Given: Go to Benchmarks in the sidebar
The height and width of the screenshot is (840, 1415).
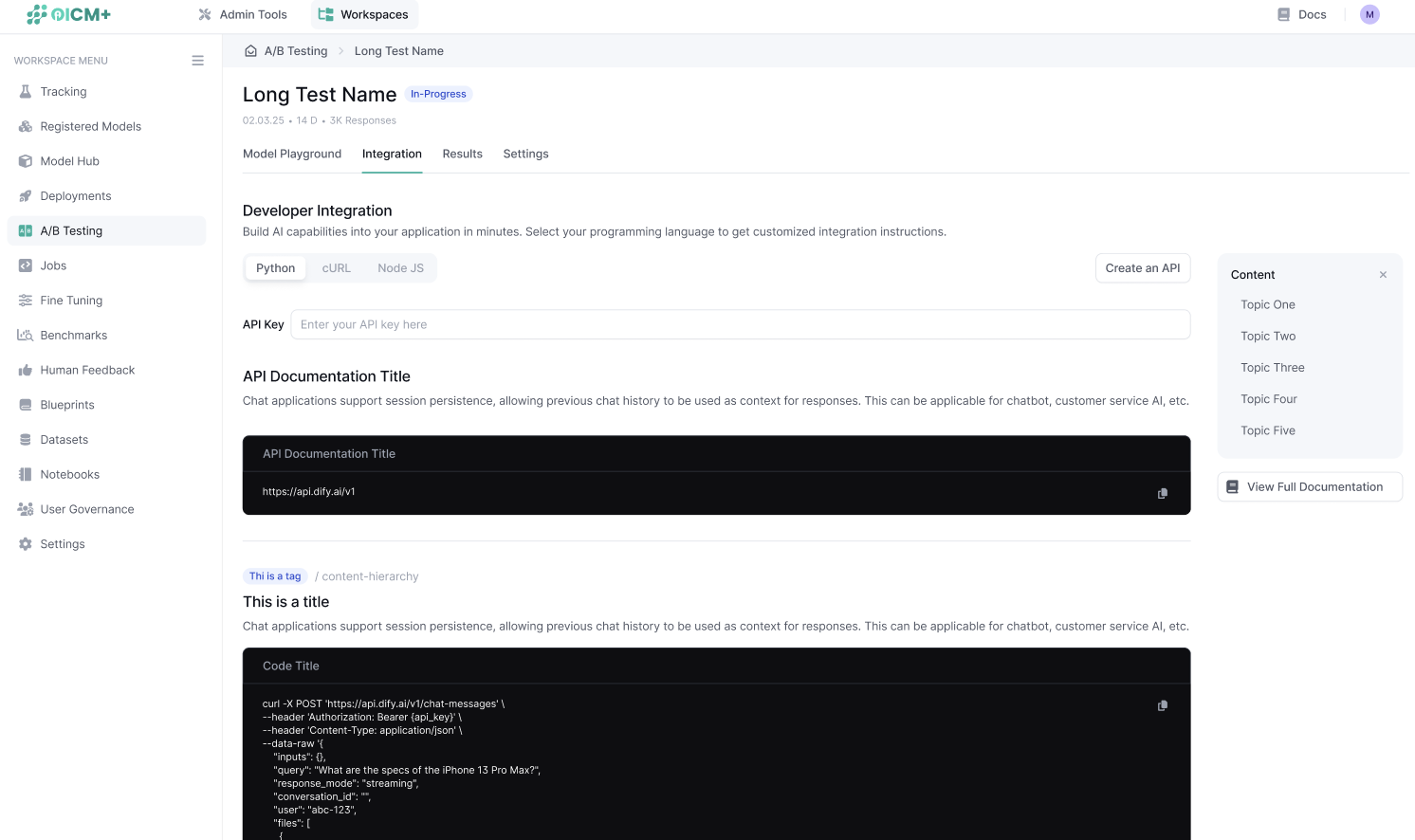Looking at the screenshot, I should tap(74, 336).
